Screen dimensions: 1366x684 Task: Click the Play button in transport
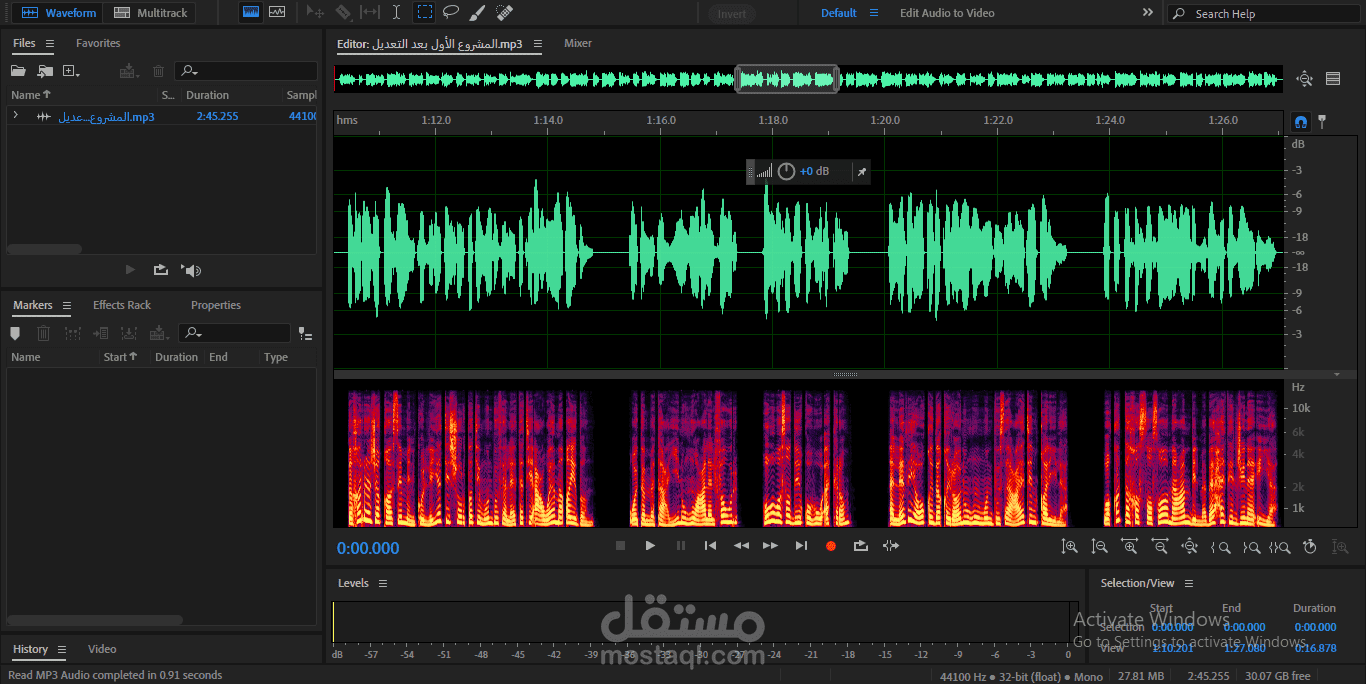coord(650,546)
